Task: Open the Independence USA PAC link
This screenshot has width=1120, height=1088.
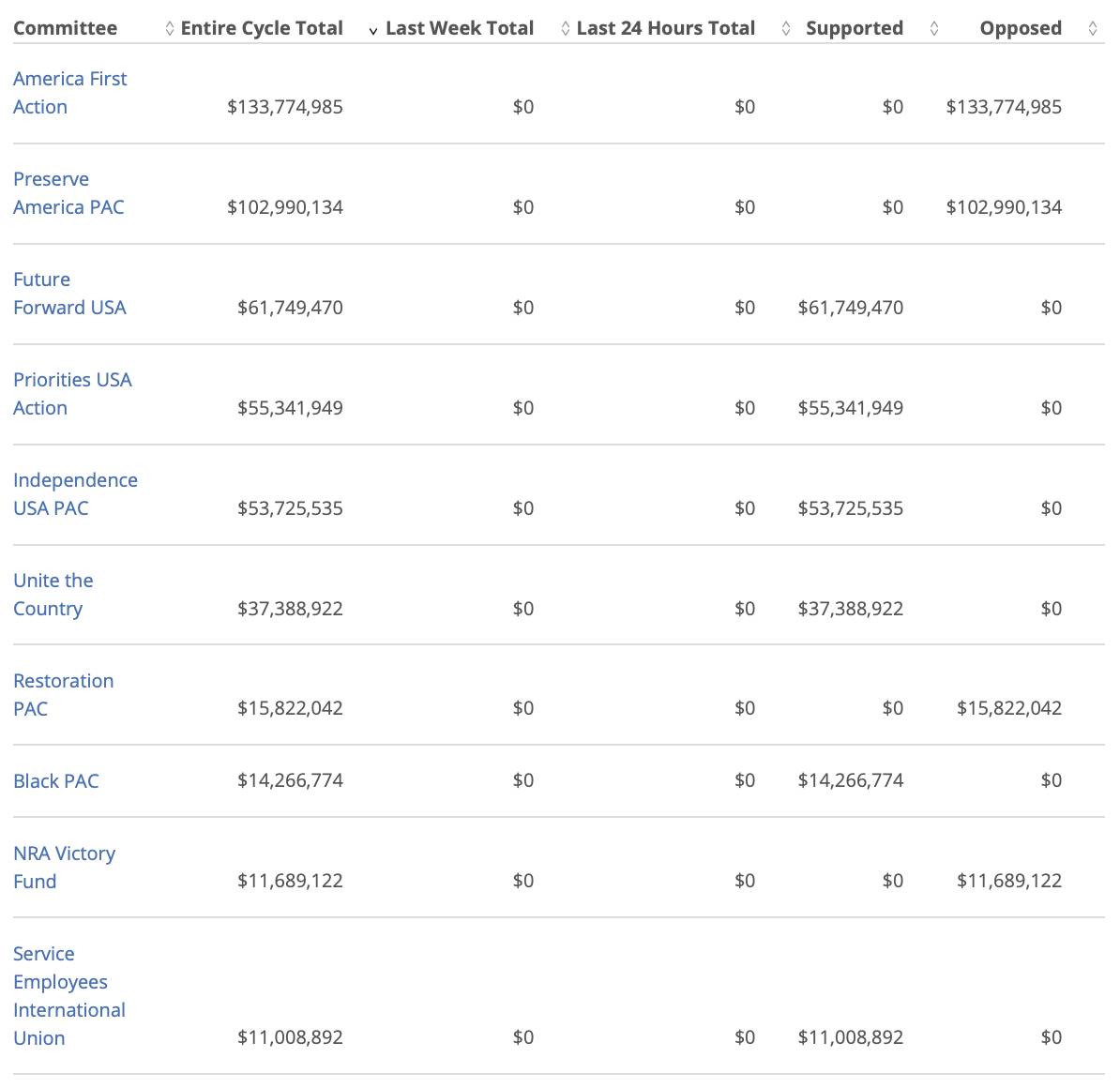Action: [75, 494]
